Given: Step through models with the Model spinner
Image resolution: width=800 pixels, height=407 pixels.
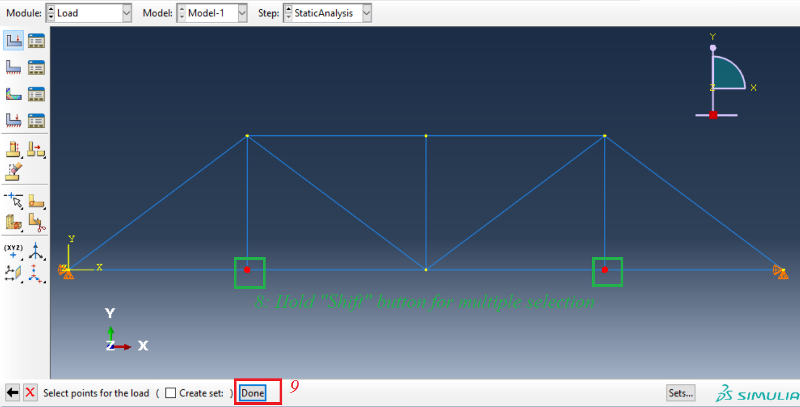Looking at the screenshot, I should 182,13.
